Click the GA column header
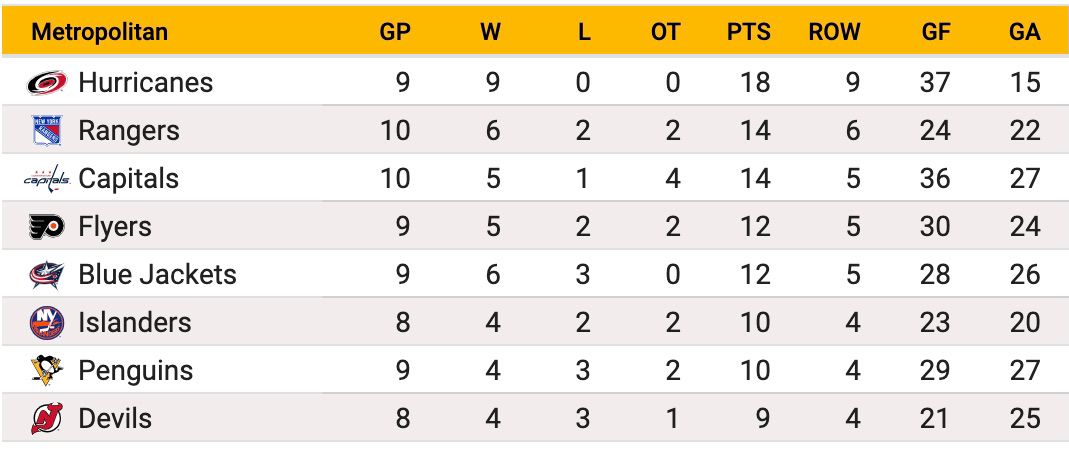The image size is (1069, 449). [1025, 31]
